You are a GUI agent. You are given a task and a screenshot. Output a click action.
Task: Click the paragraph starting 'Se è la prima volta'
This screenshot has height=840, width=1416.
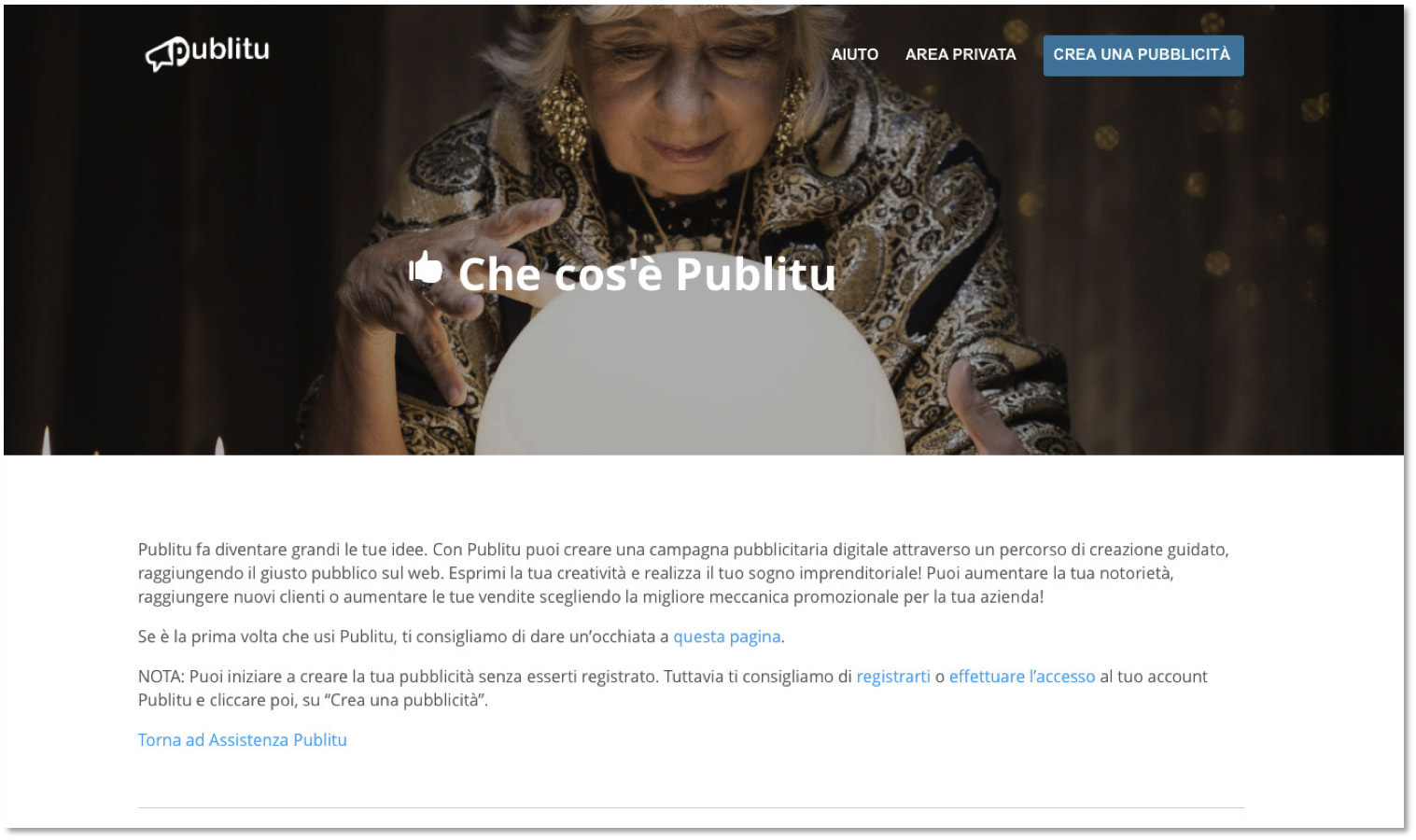[x=461, y=637]
